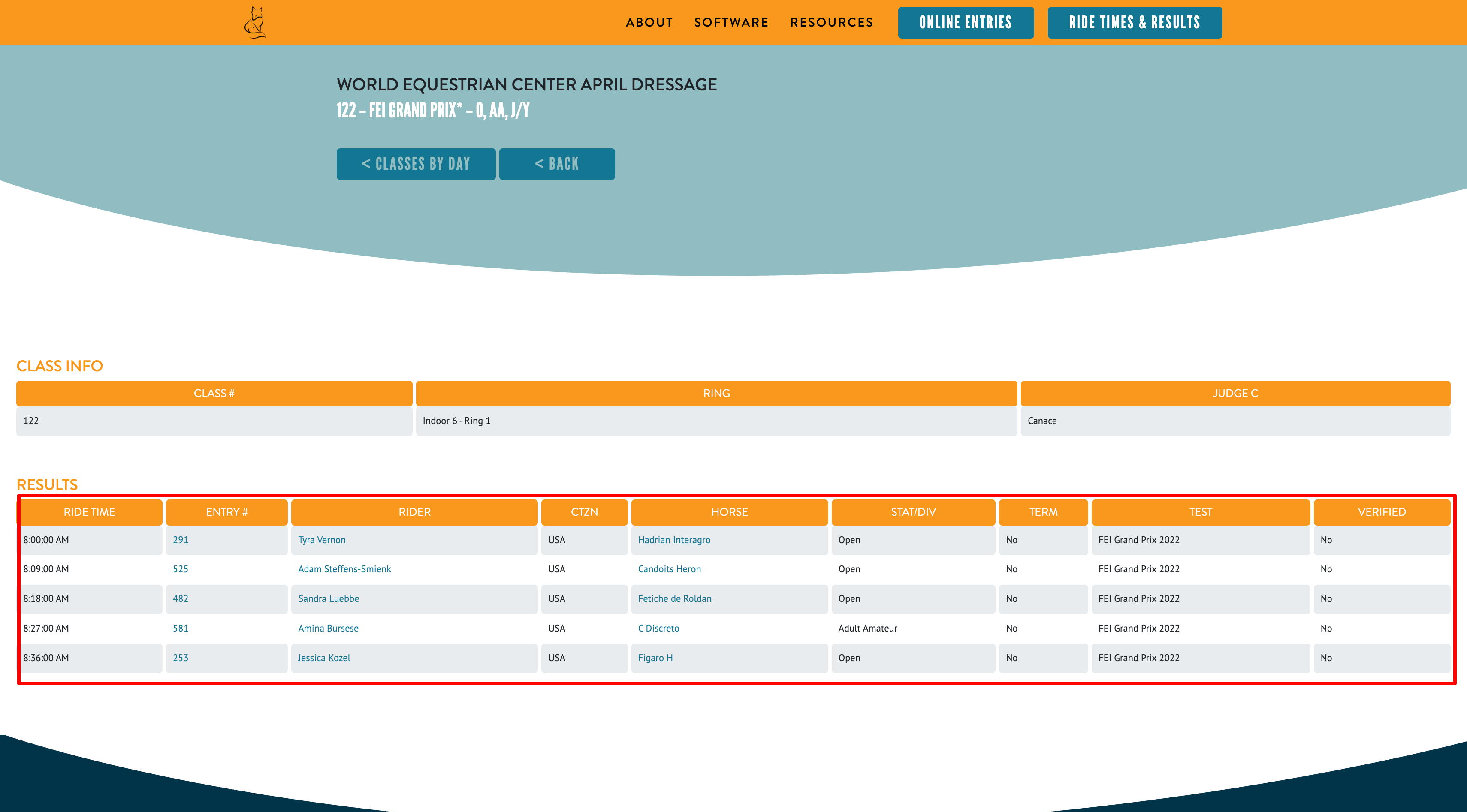View horse Hadrian Interagro
Viewport: 1467px width, 812px height.
(x=674, y=539)
